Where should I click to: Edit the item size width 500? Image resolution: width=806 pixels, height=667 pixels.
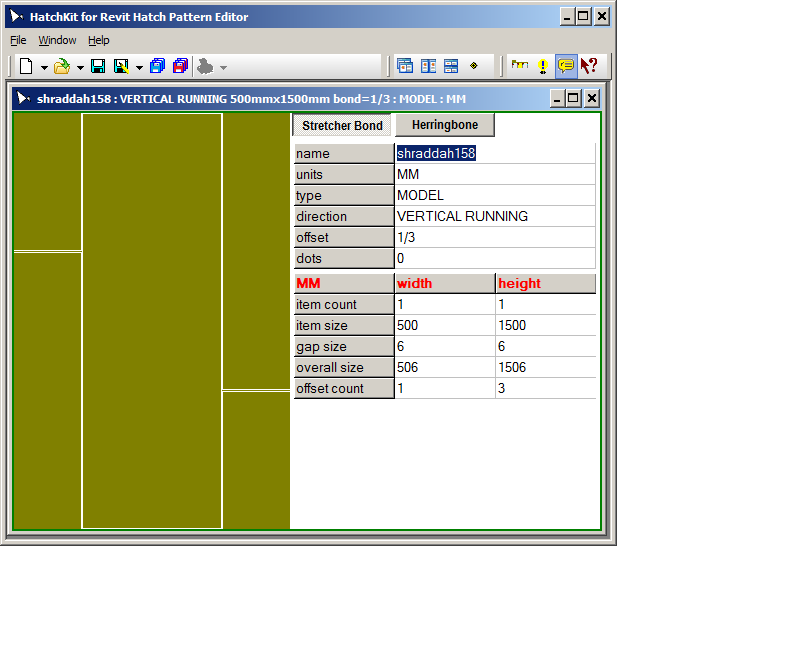[x=445, y=325]
